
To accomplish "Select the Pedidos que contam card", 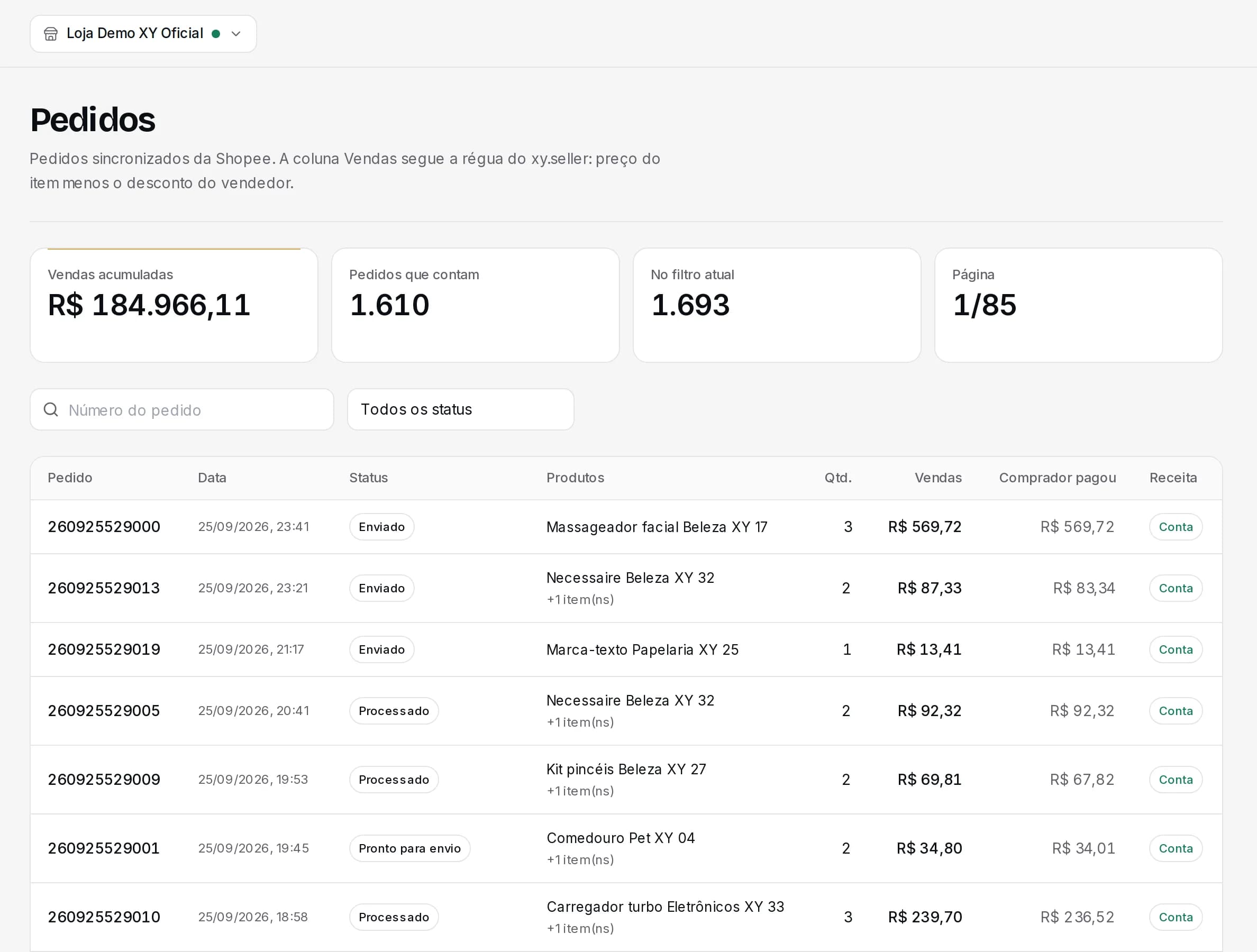I will tap(475, 305).
